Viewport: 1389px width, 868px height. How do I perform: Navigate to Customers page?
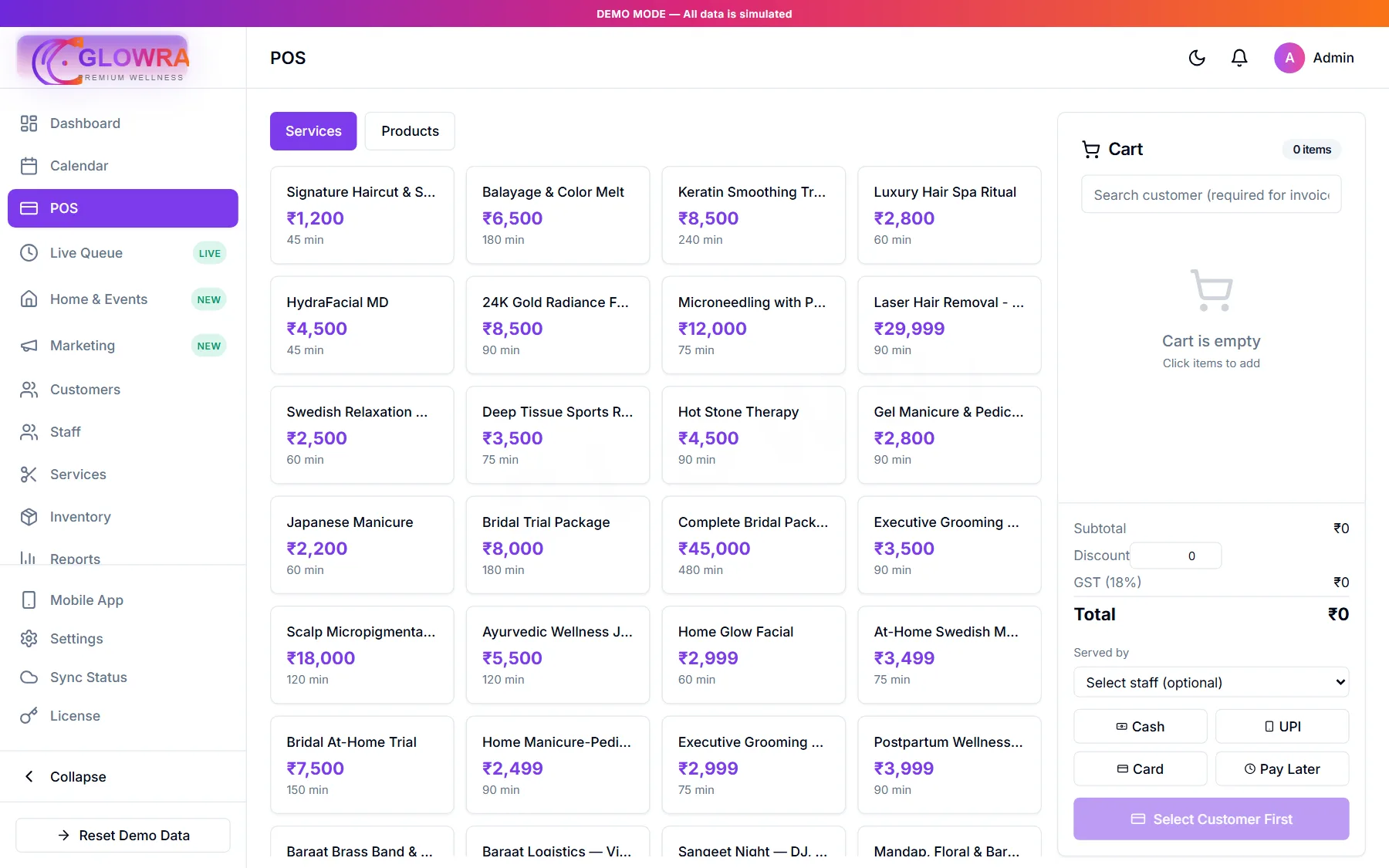point(123,390)
